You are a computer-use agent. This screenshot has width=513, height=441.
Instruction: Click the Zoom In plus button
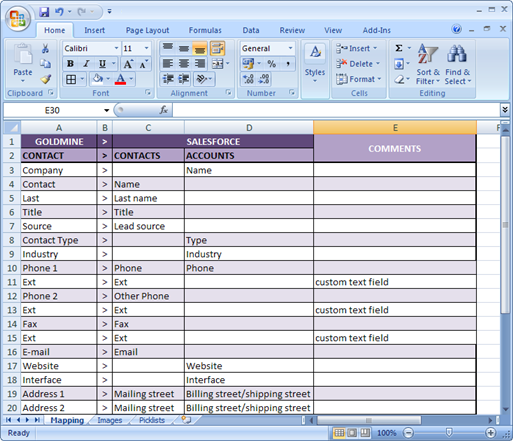490,433
